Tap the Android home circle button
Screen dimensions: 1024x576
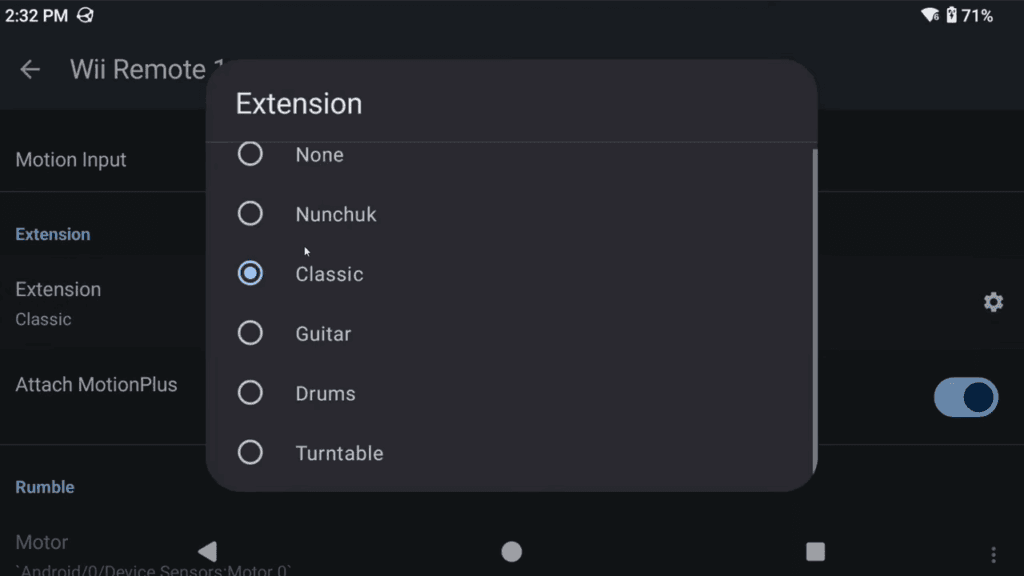click(511, 552)
